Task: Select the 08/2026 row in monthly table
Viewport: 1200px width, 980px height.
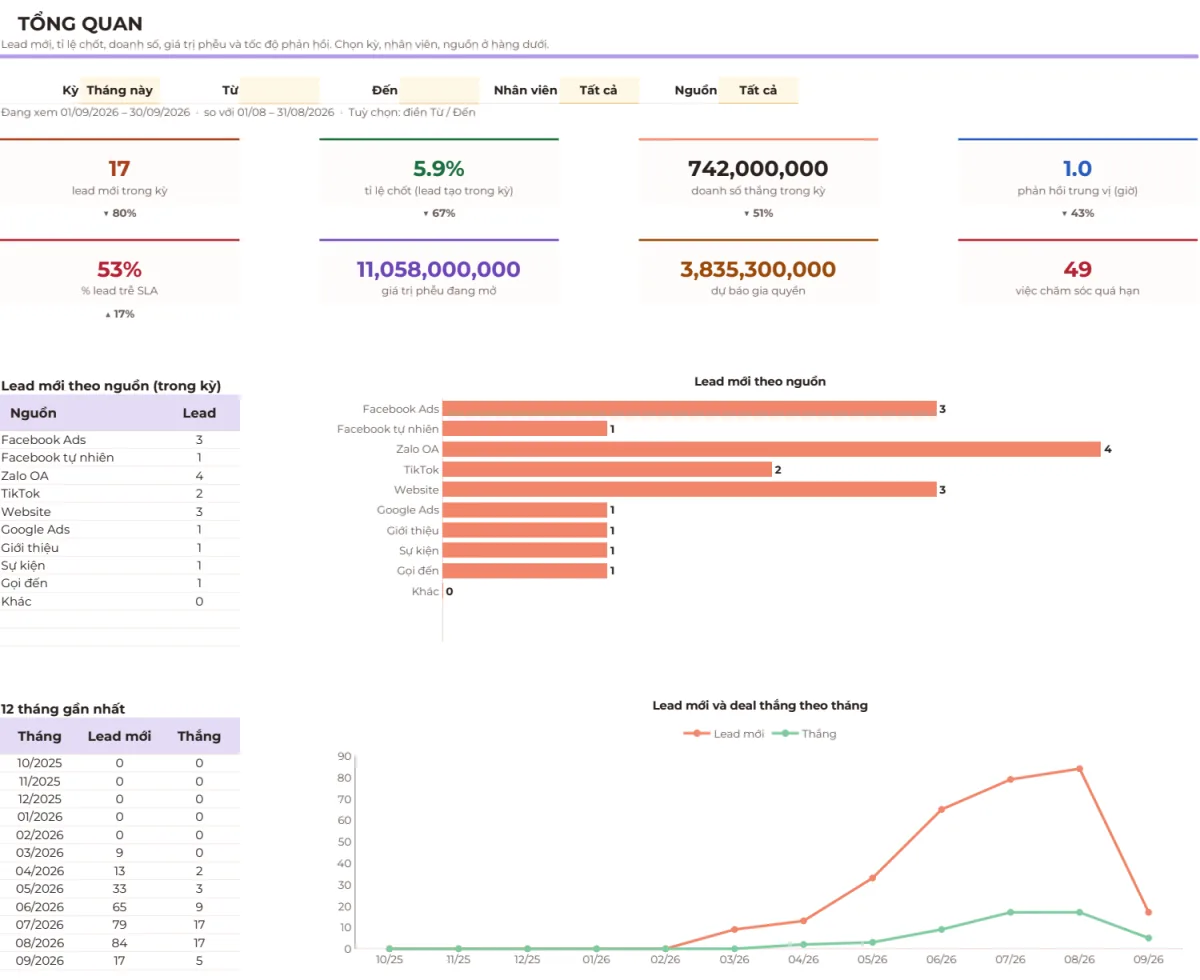Action: (120, 943)
